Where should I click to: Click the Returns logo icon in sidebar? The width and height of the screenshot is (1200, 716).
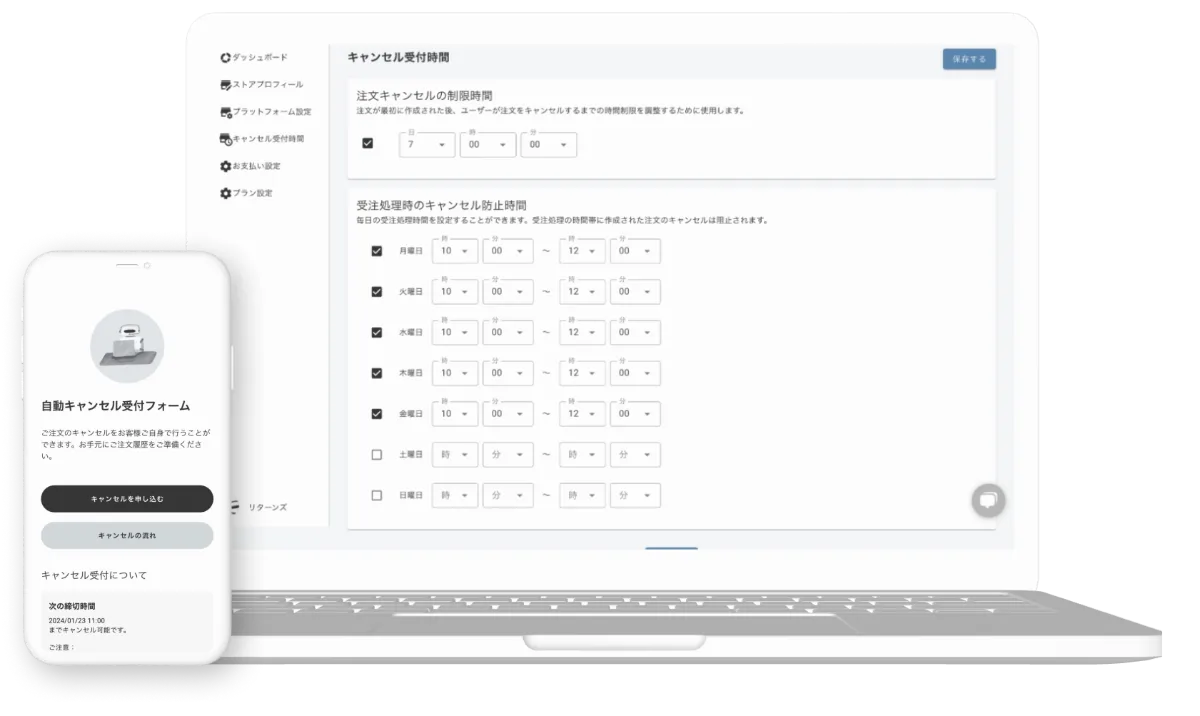234,507
